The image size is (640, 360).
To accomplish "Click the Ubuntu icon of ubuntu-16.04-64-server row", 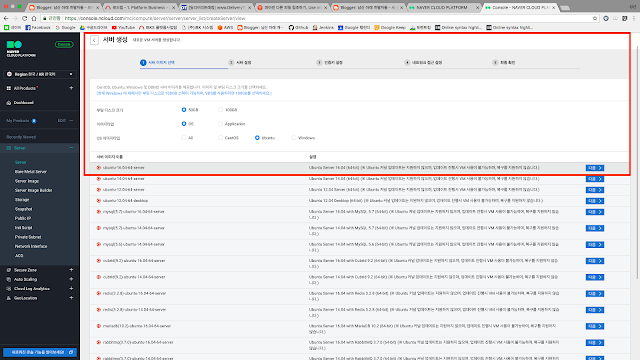I will 98,168.
